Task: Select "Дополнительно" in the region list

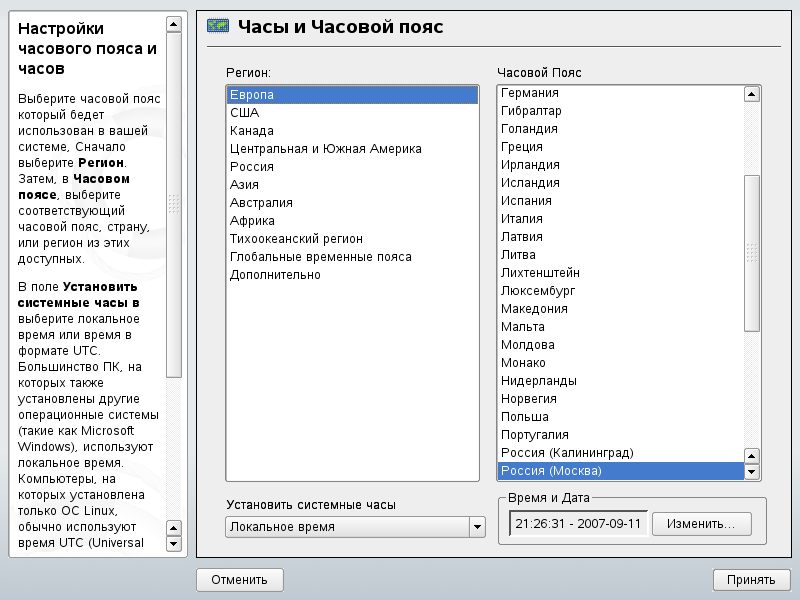Action: coord(275,275)
